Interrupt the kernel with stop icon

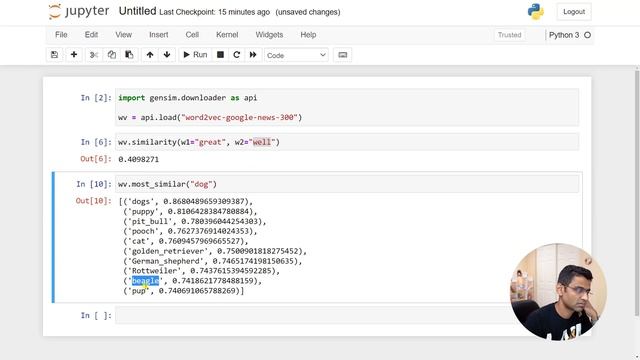point(220,55)
